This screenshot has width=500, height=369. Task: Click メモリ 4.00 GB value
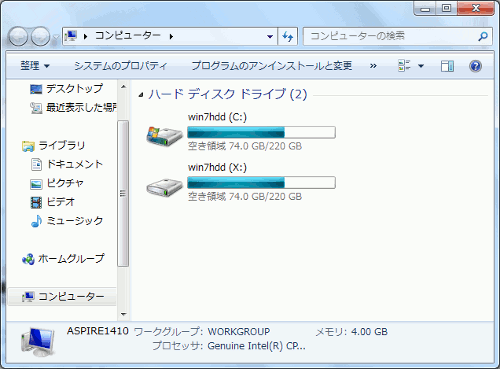tap(369, 332)
